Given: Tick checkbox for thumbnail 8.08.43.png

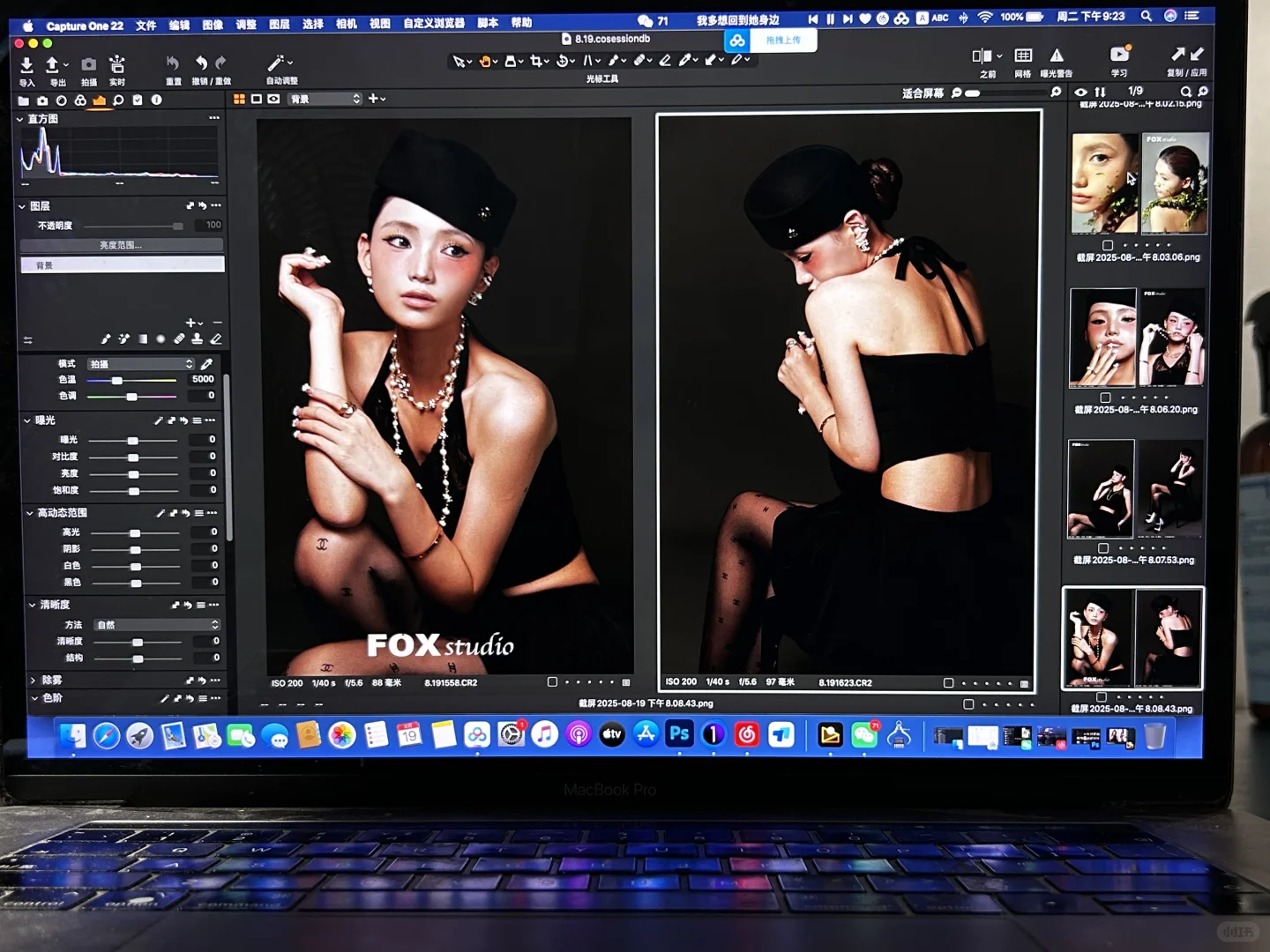Looking at the screenshot, I should (1101, 697).
